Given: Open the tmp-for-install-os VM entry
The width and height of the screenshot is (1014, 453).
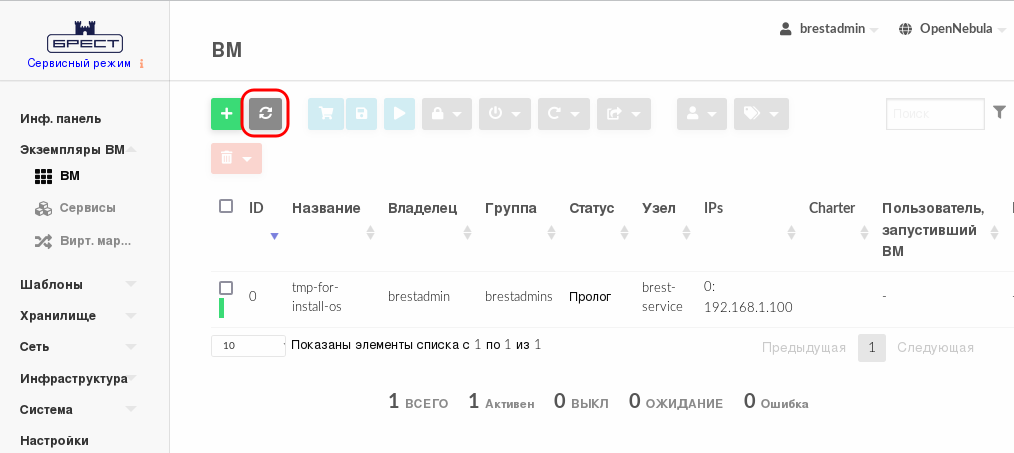Looking at the screenshot, I should [x=316, y=296].
